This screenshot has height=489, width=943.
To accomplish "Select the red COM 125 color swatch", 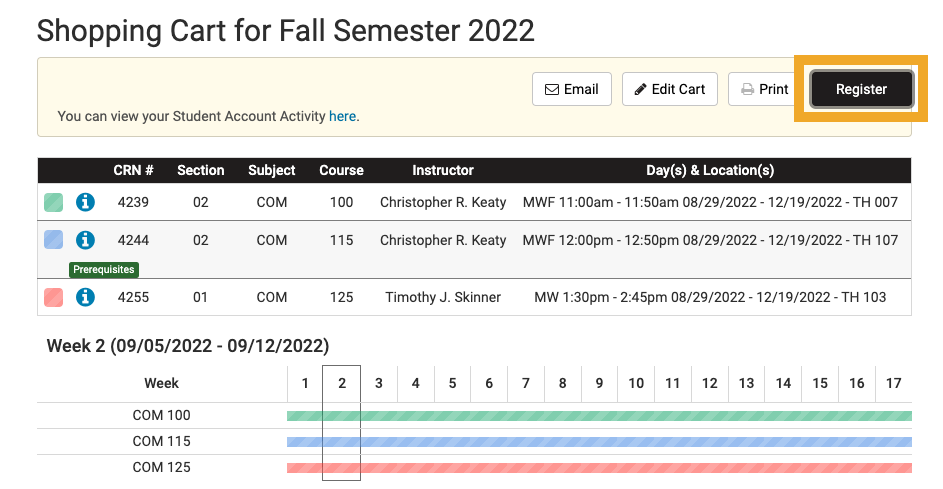I will [54, 297].
